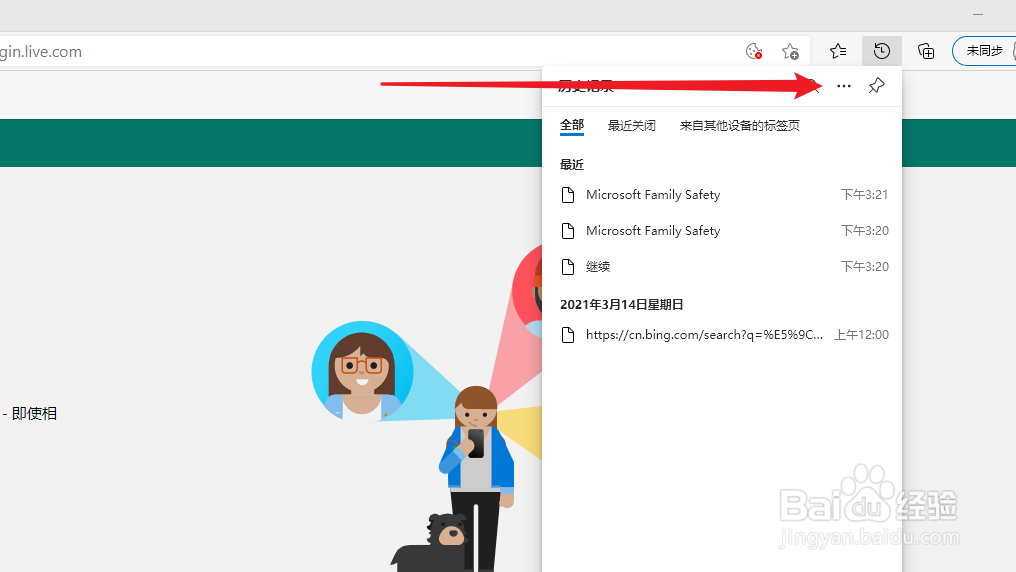Open Microsoft Family Safety entry from 下午3:21
The width and height of the screenshot is (1016, 572).
tap(724, 195)
